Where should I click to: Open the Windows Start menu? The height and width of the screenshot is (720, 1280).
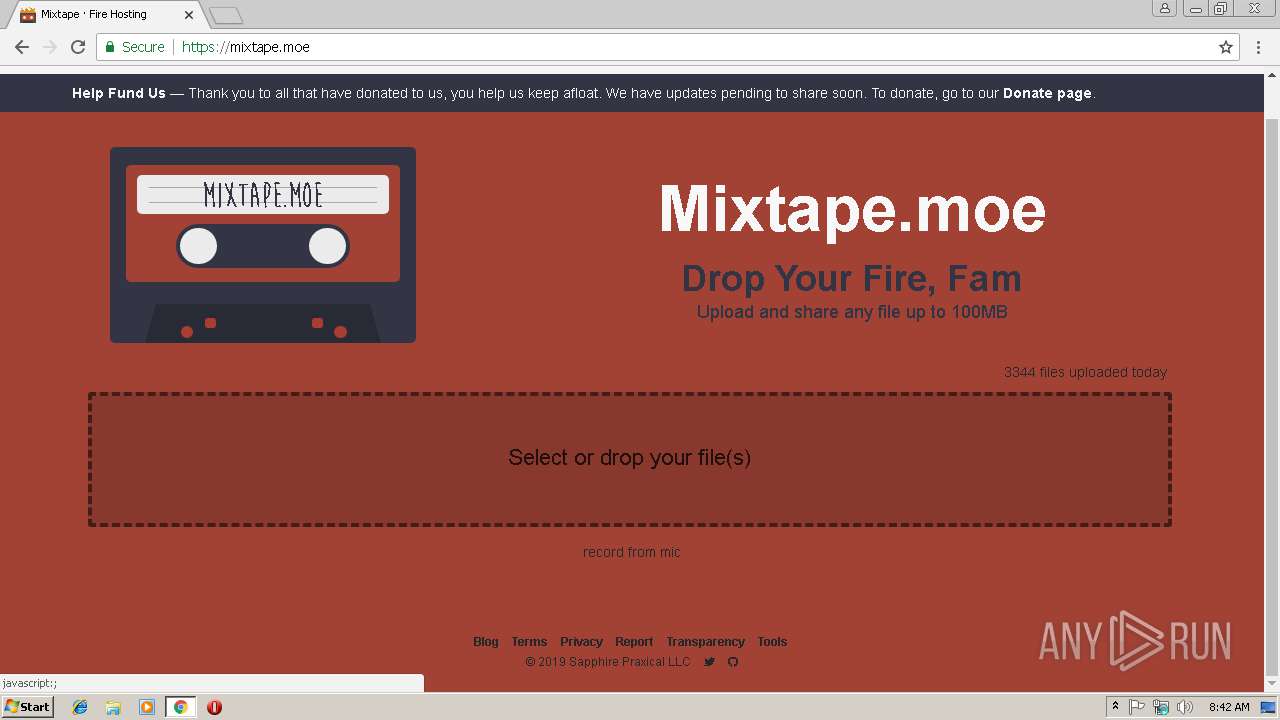27,706
